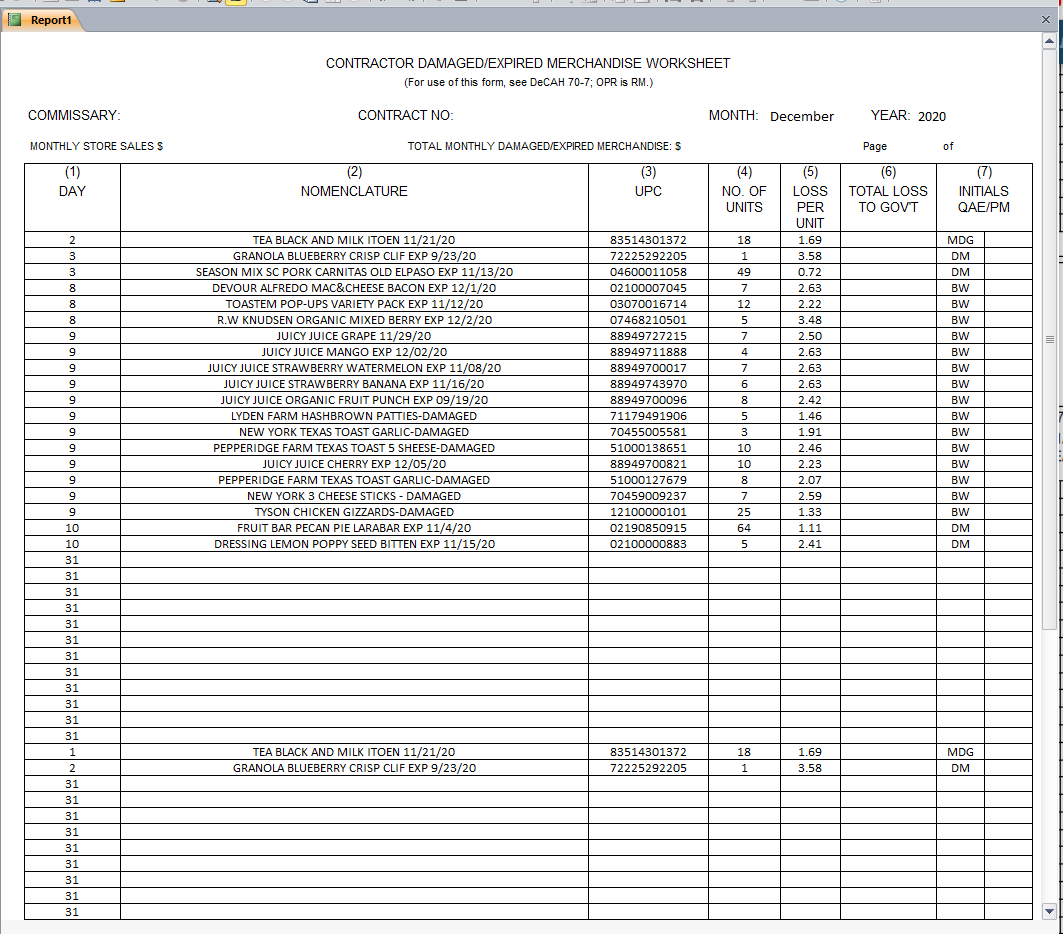Click the 'NO. OF UNITS' column header
Viewport: 1063px width, 934px height.
click(x=744, y=199)
